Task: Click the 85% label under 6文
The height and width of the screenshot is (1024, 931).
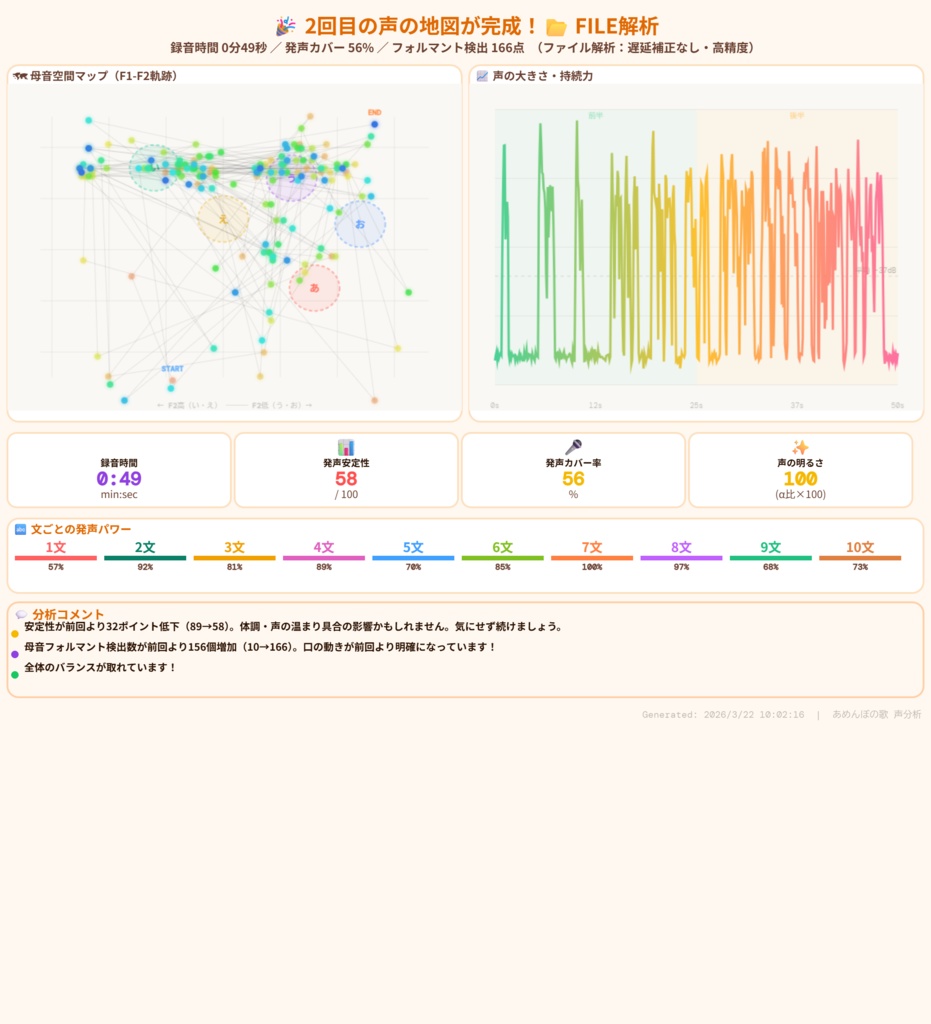Action: click(x=503, y=567)
